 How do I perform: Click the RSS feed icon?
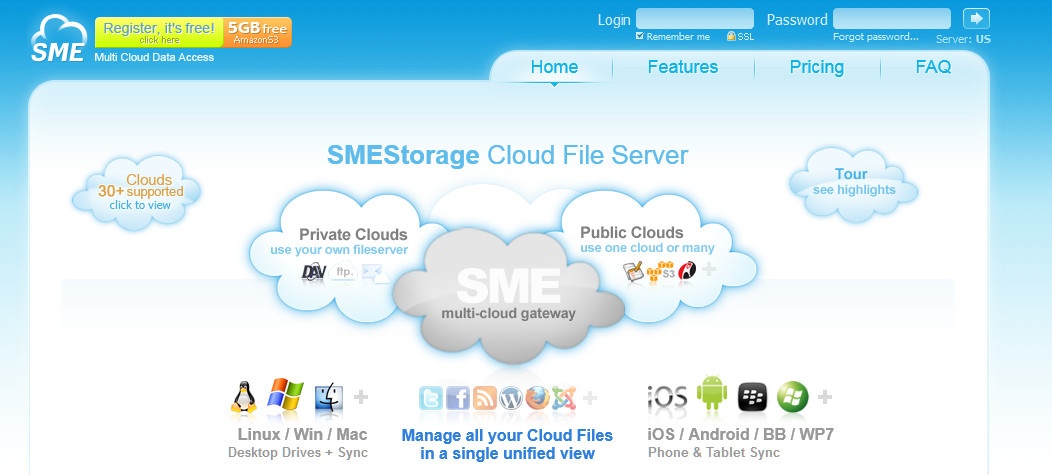click(484, 398)
